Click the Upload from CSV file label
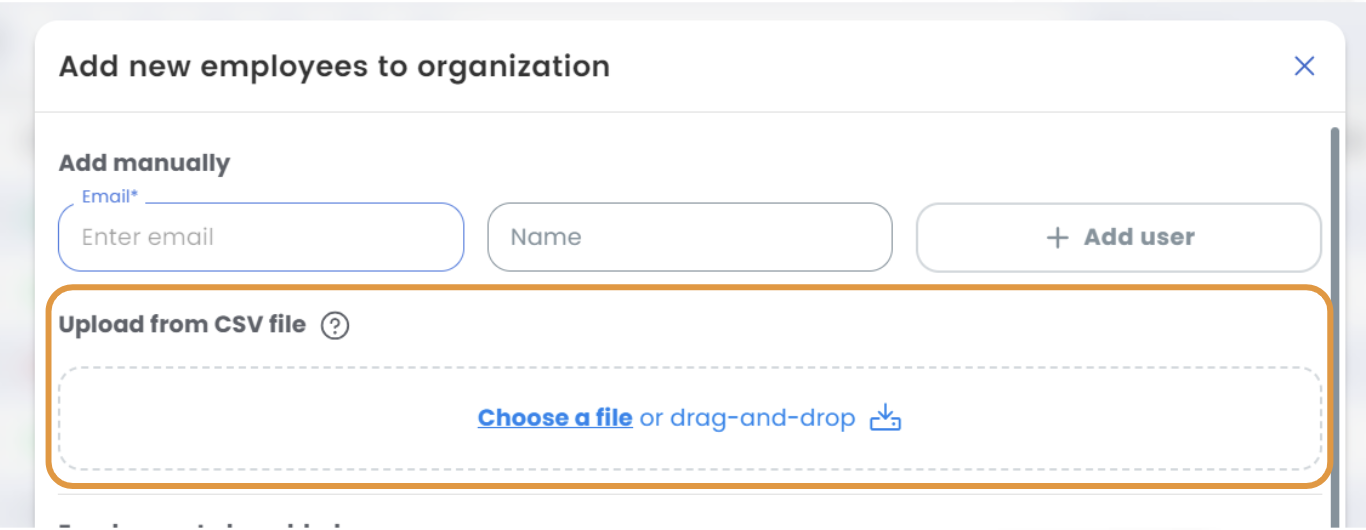Image resolution: width=1366 pixels, height=530 pixels. [182, 325]
